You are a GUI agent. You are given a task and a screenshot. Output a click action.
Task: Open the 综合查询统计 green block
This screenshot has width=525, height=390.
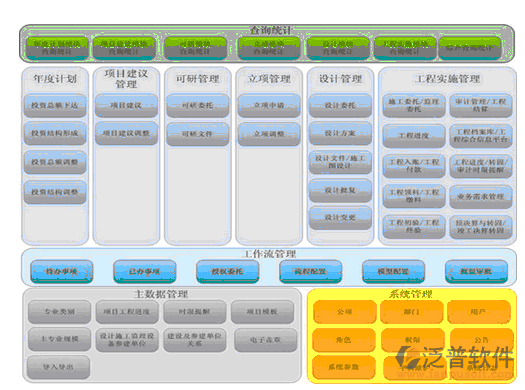click(x=469, y=48)
